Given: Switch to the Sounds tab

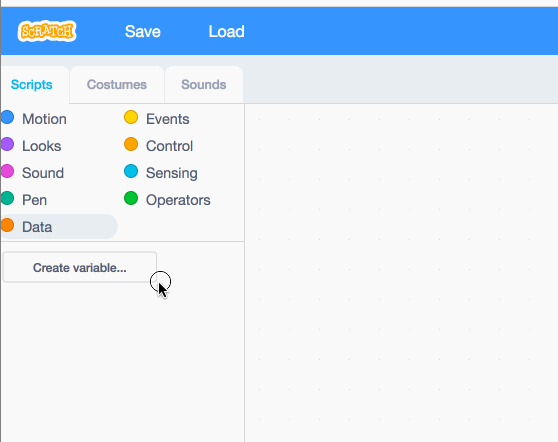Looking at the screenshot, I should click(x=204, y=85).
